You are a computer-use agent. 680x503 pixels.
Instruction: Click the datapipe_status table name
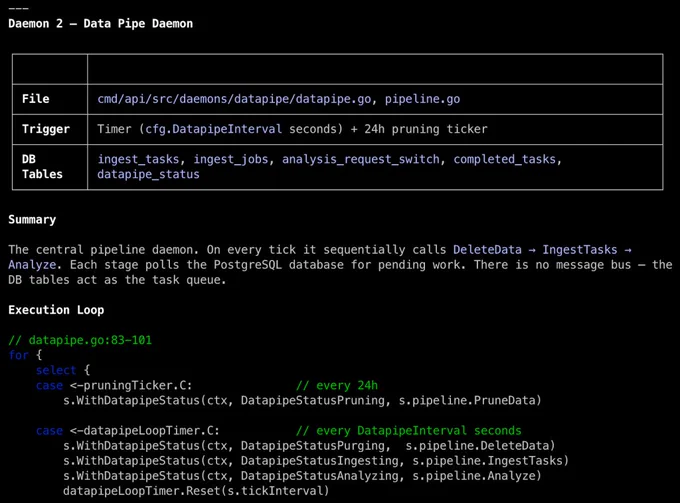pos(148,174)
